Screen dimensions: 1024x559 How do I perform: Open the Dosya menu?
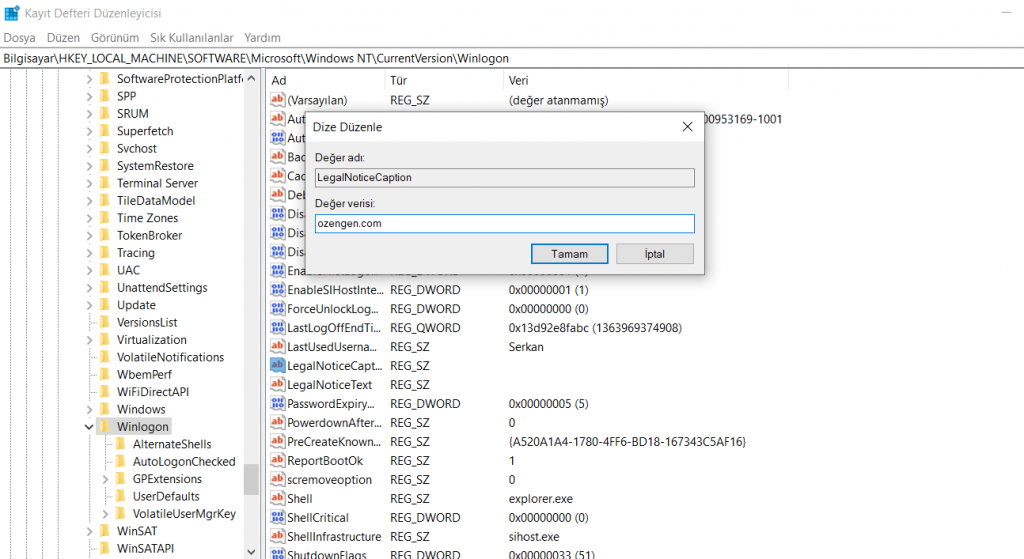(x=19, y=37)
